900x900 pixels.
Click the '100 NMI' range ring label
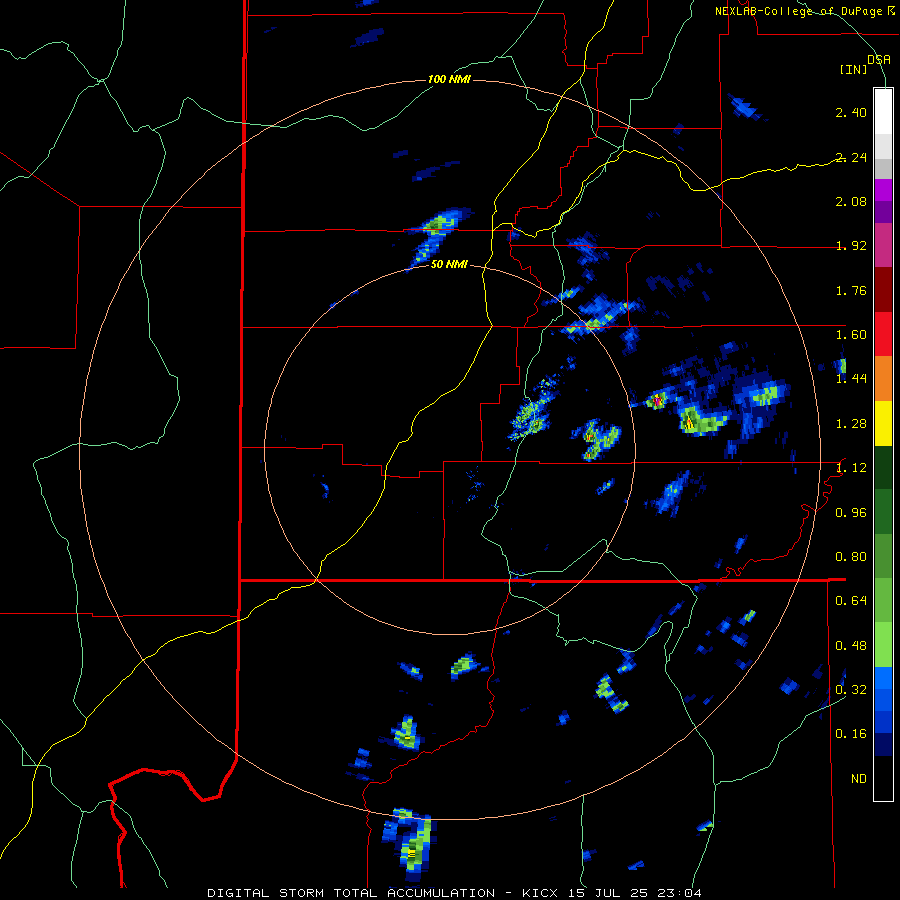click(449, 79)
